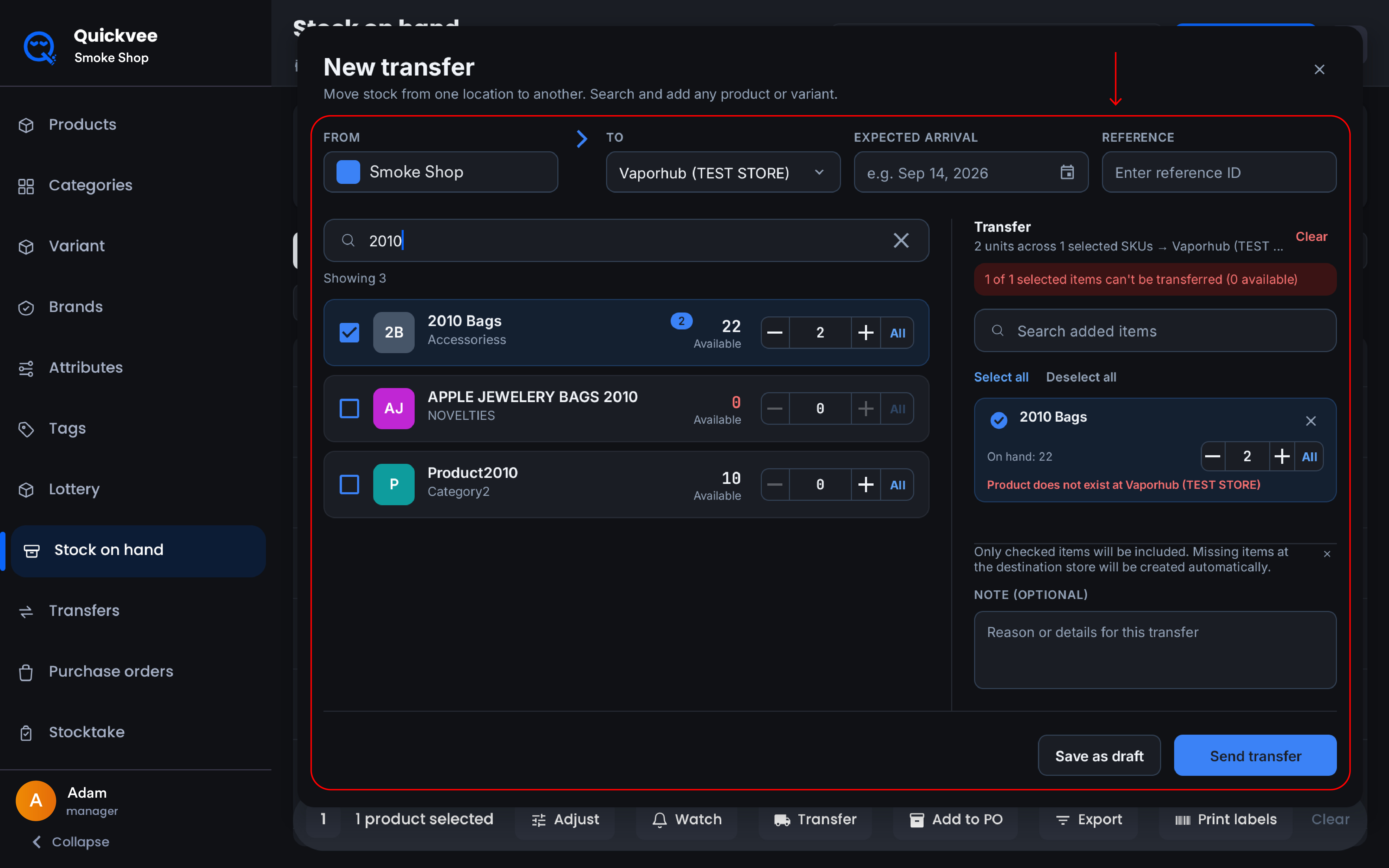
Task: Click the Adam user avatar
Action: click(x=36, y=800)
